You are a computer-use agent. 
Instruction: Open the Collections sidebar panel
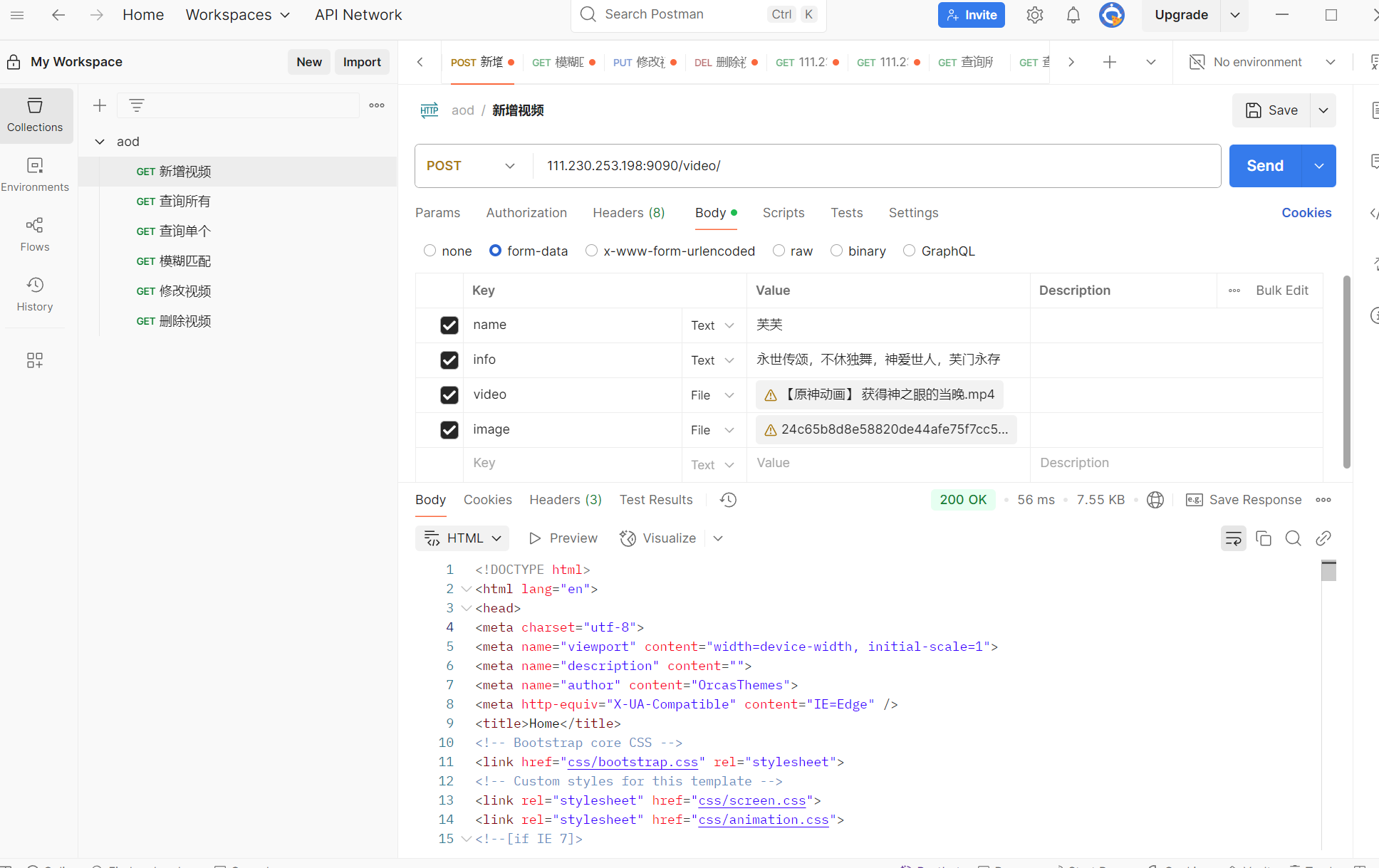[x=35, y=115]
